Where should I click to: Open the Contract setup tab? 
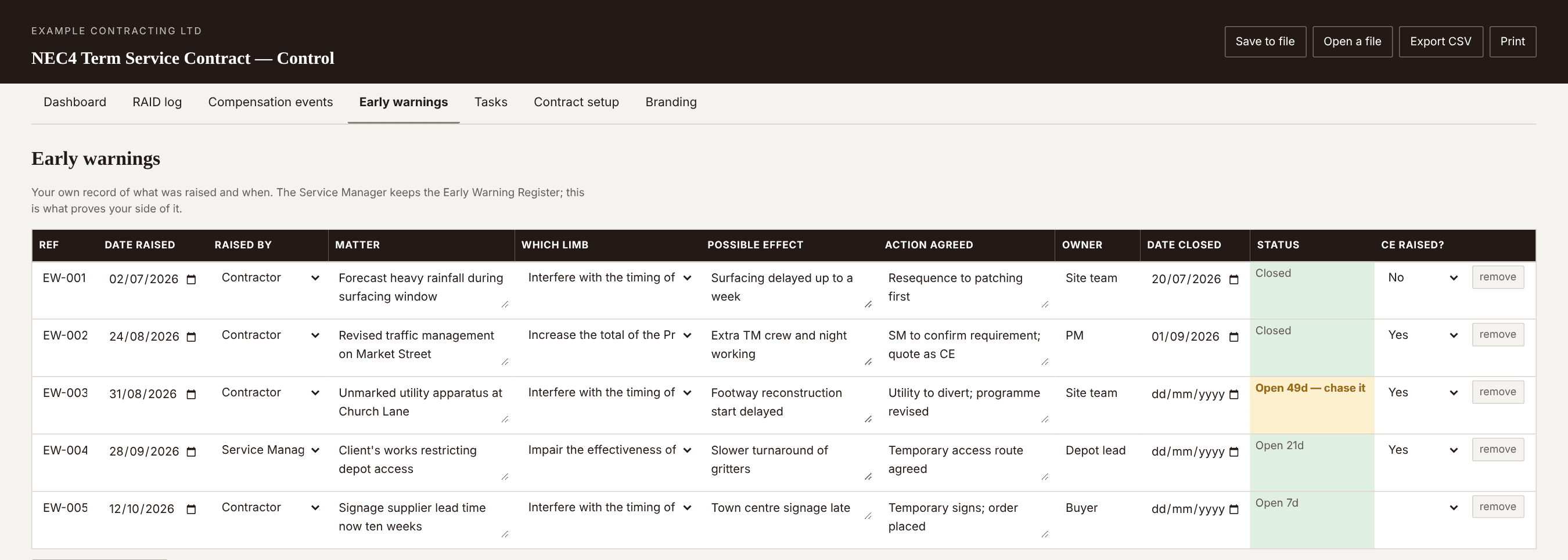coord(576,102)
